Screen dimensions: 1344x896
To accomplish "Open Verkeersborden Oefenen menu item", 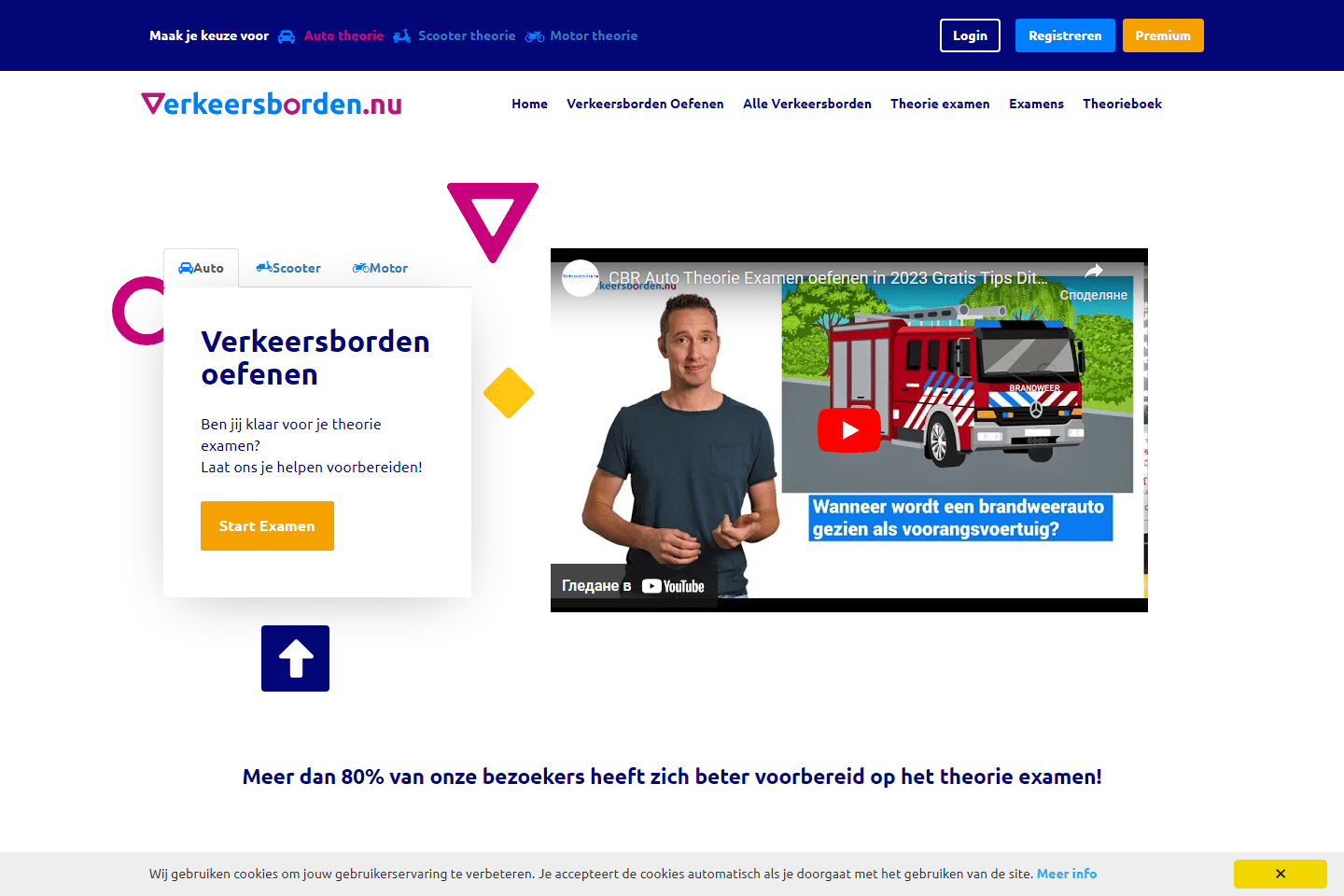I will point(645,104).
